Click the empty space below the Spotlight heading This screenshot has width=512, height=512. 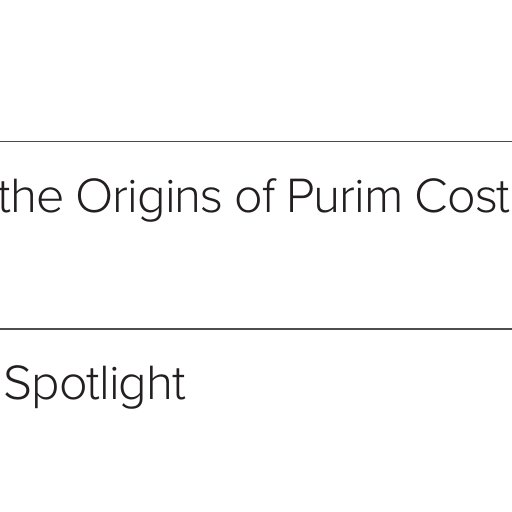(256, 462)
